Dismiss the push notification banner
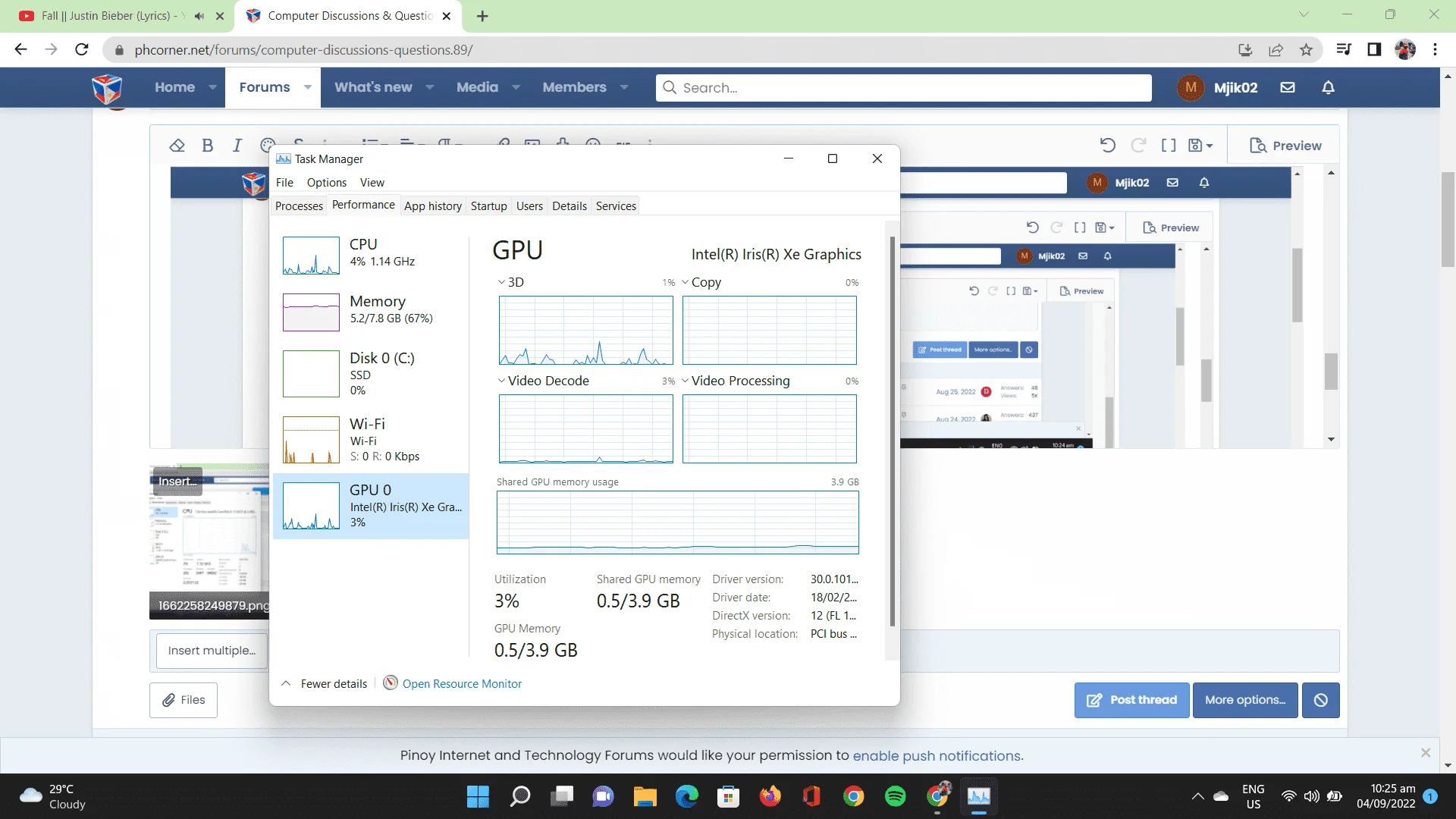The width and height of the screenshot is (1456, 819). [x=1426, y=753]
